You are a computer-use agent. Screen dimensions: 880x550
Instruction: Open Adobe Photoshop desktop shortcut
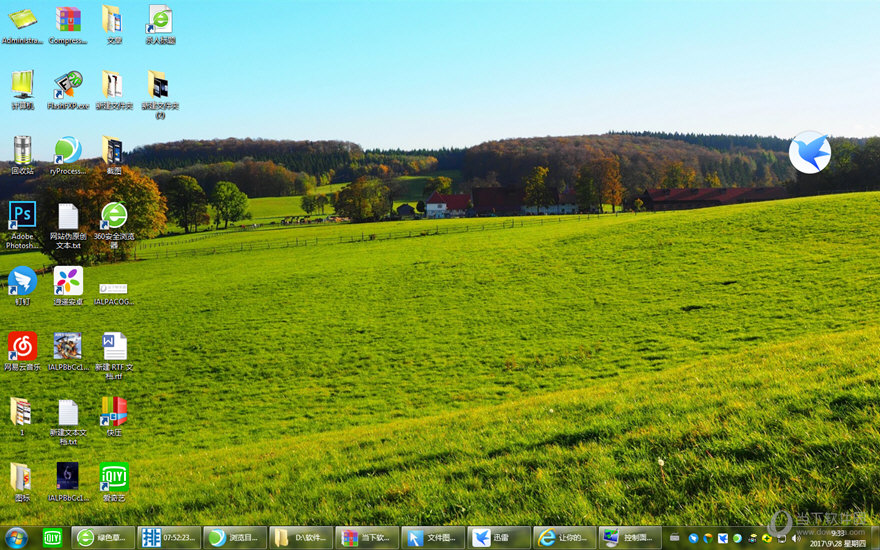(x=22, y=215)
